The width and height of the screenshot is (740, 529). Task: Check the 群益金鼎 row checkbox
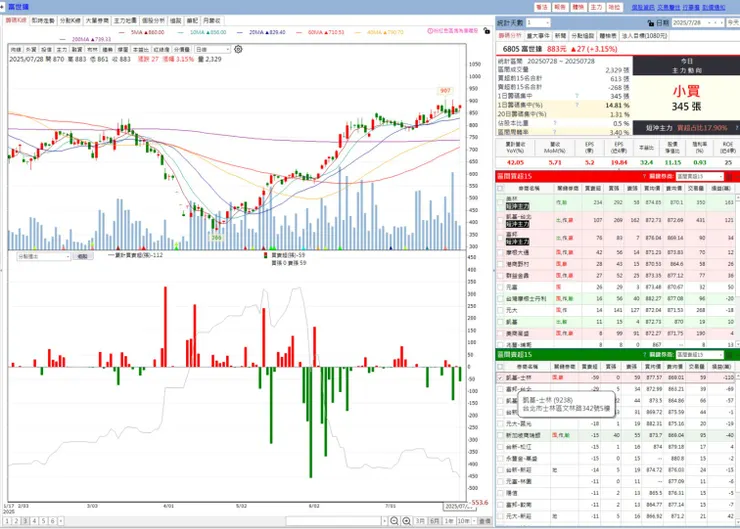click(x=500, y=276)
